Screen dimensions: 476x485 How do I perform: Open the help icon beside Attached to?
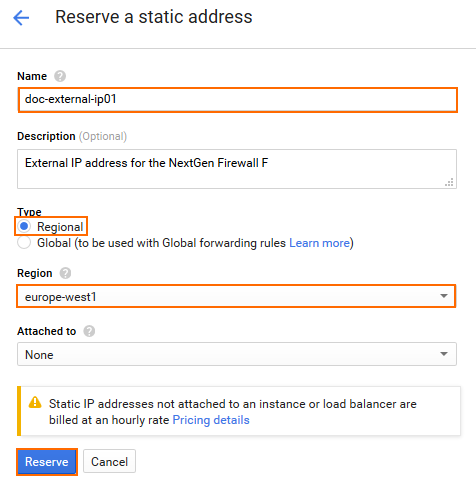tap(89, 331)
